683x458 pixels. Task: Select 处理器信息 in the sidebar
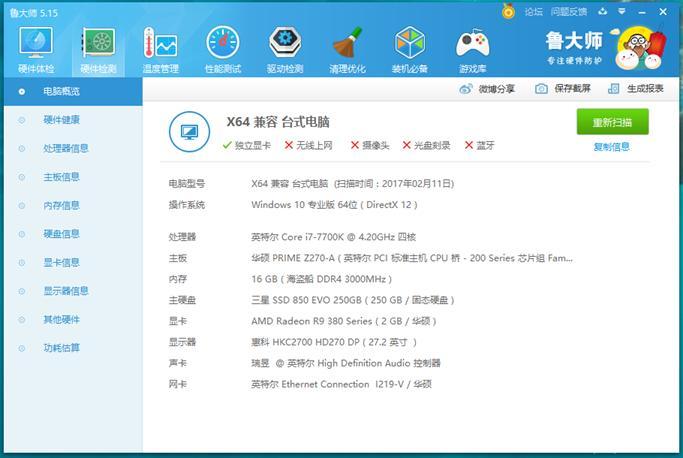pos(65,148)
